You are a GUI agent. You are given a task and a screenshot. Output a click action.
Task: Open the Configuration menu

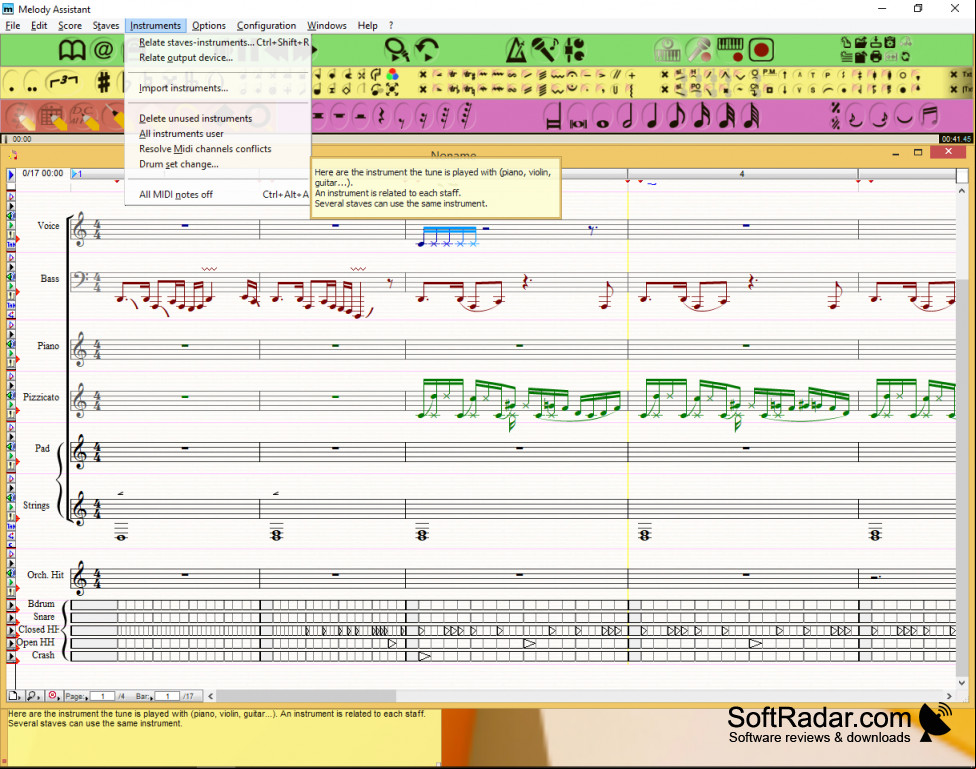coord(266,26)
